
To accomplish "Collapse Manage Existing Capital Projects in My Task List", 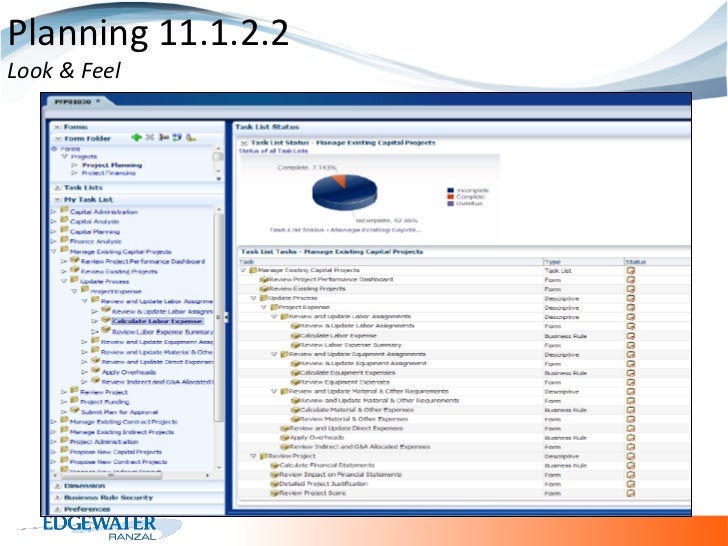I will 53,251.
